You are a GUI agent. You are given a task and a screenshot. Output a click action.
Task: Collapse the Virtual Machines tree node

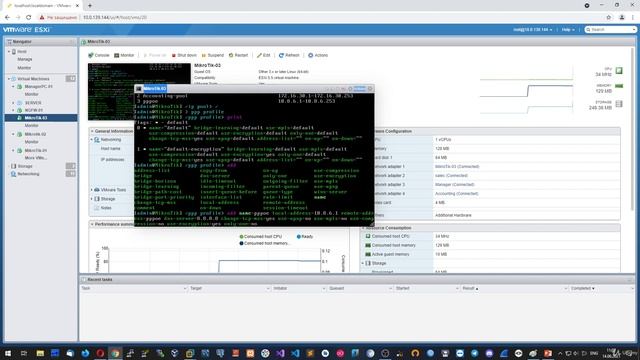[x=9, y=79]
